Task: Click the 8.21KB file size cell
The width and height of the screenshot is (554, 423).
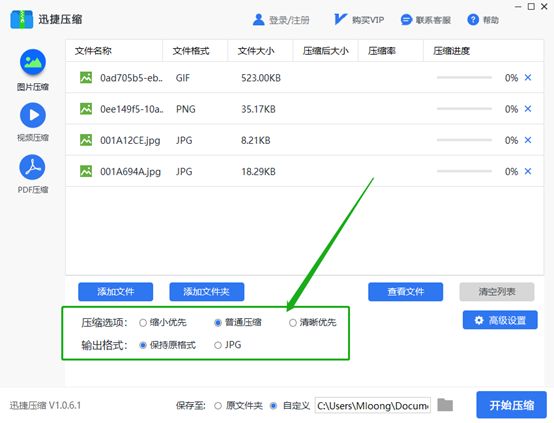Action: [x=255, y=140]
